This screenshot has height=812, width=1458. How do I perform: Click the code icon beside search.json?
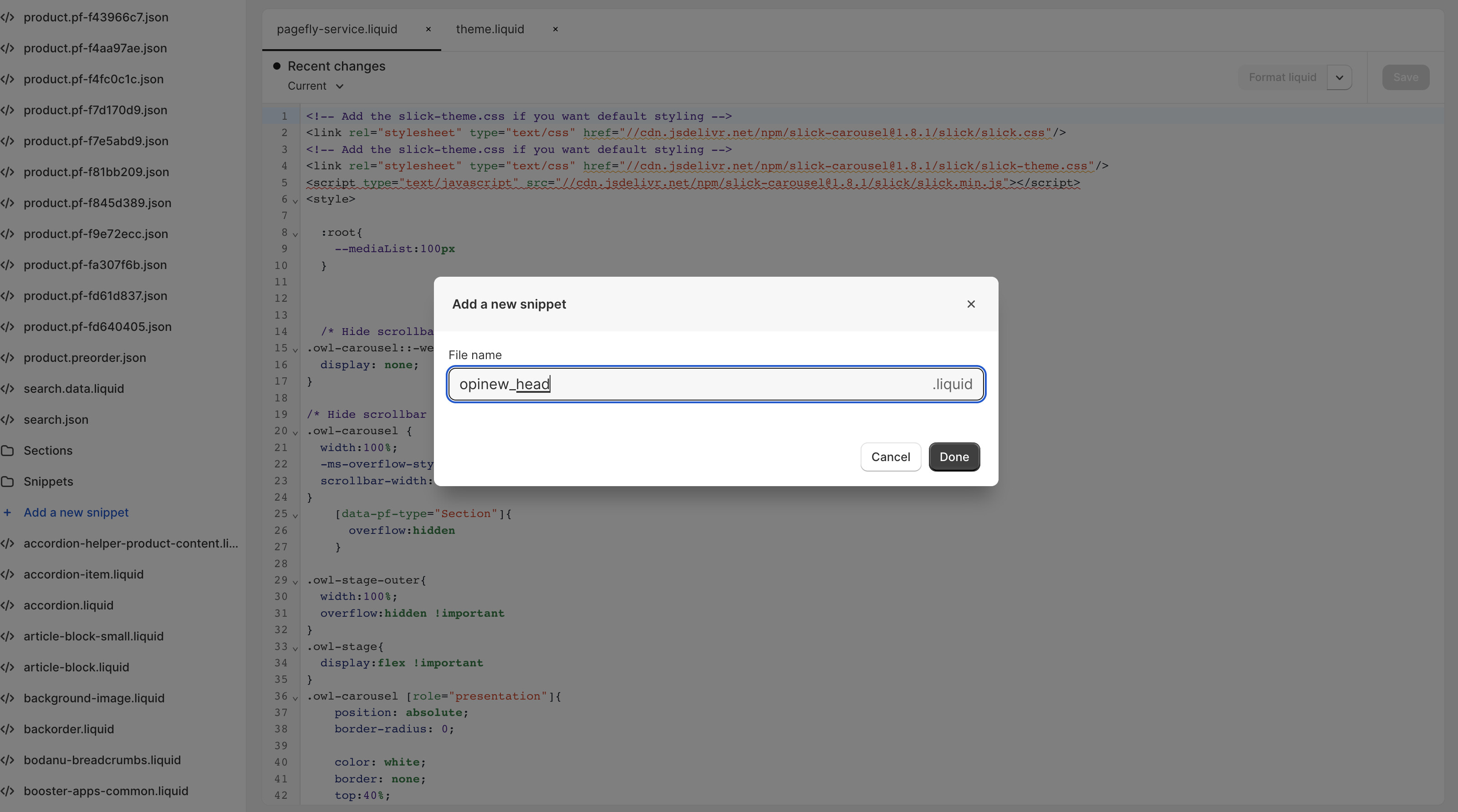coord(7,420)
